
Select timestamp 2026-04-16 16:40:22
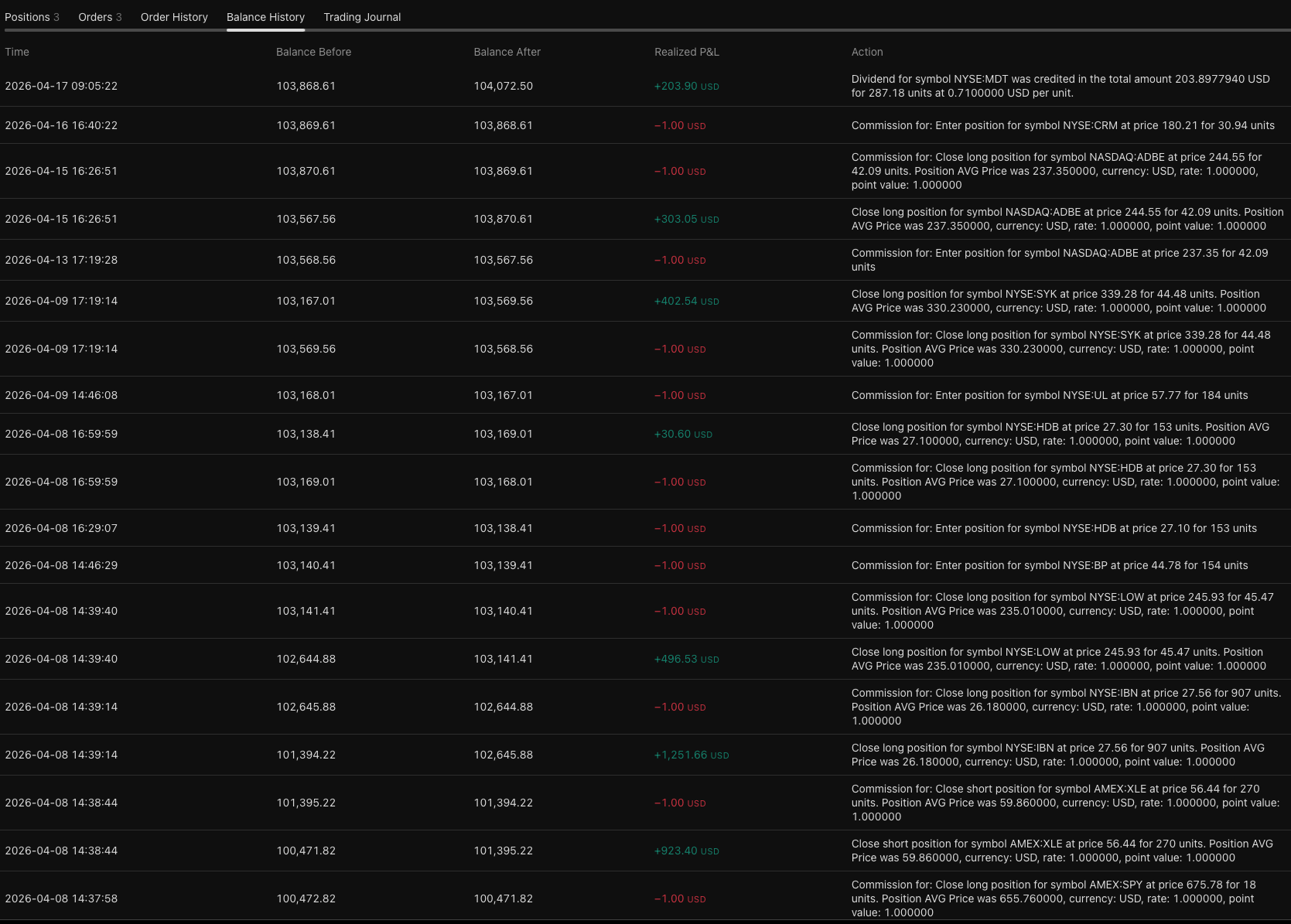click(x=61, y=125)
